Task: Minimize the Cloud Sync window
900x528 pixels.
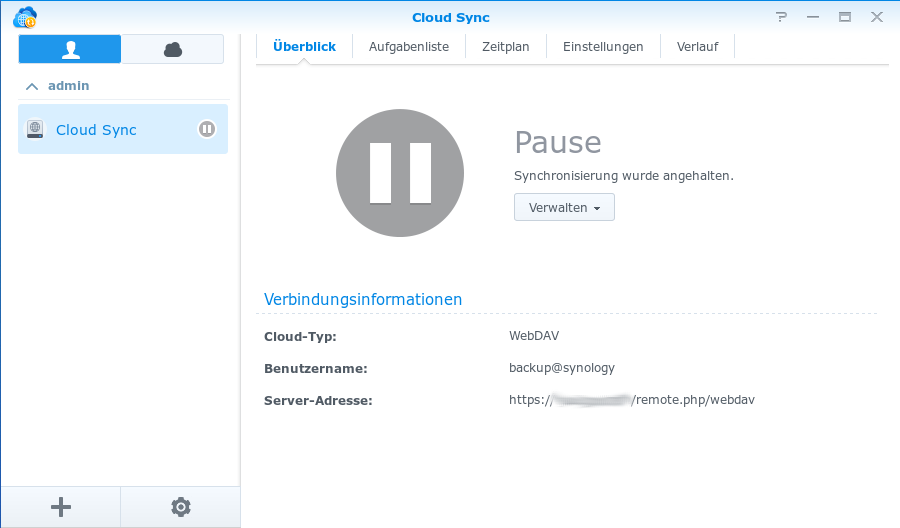Action: (x=813, y=17)
